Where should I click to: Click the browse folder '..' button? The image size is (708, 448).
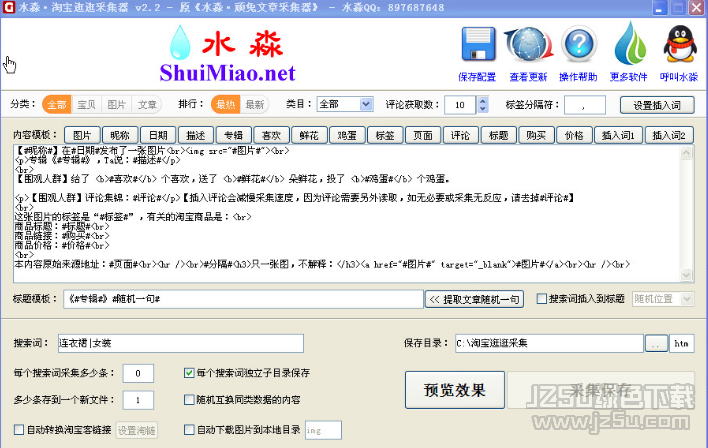(657, 344)
